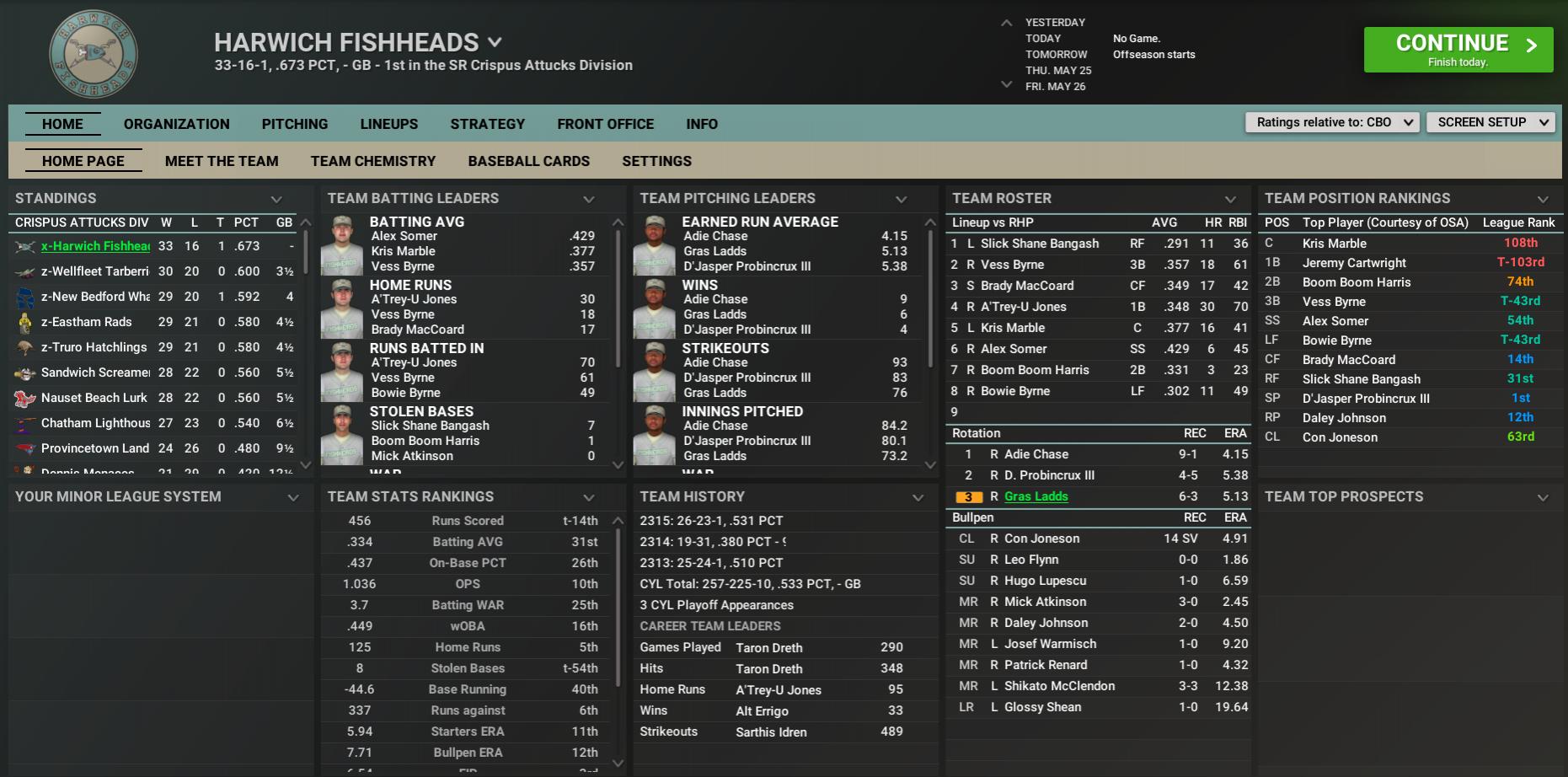
Task: Open Gras Ladds link in the rotation
Action: pyautogui.click(x=1036, y=496)
